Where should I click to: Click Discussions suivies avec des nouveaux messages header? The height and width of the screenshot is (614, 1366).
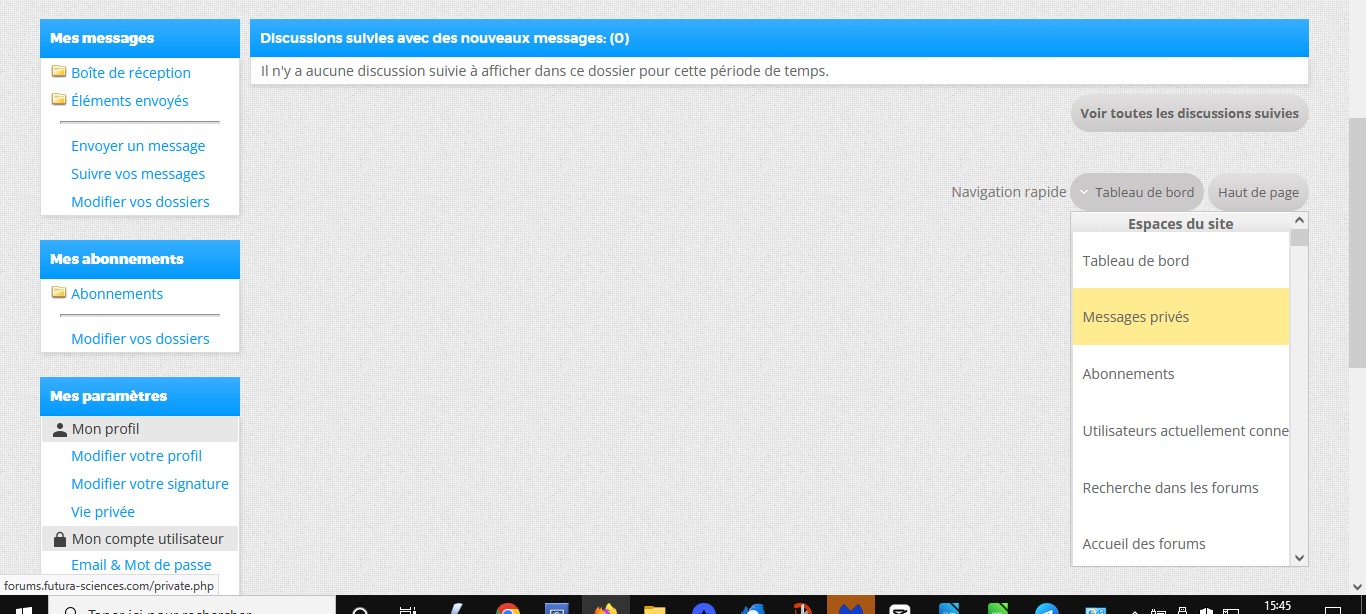[779, 38]
